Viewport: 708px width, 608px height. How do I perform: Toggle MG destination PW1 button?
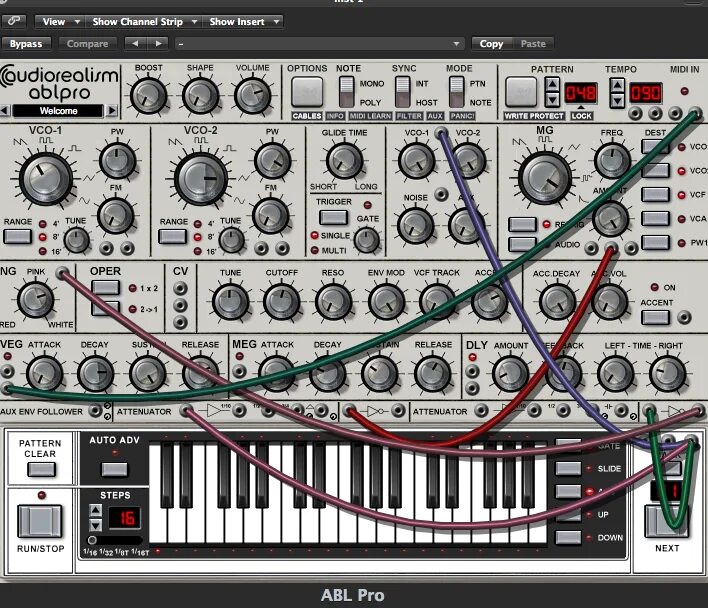(656, 242)
